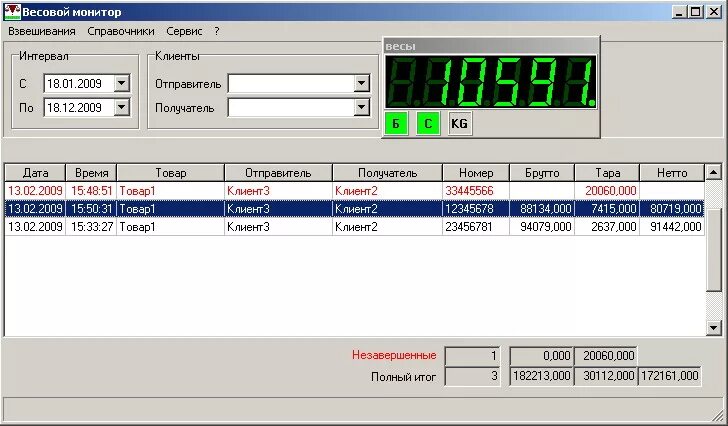Screen dimensions: 728x426
Task: Maximize the Весовой монитор window
Action: [696, 12]
